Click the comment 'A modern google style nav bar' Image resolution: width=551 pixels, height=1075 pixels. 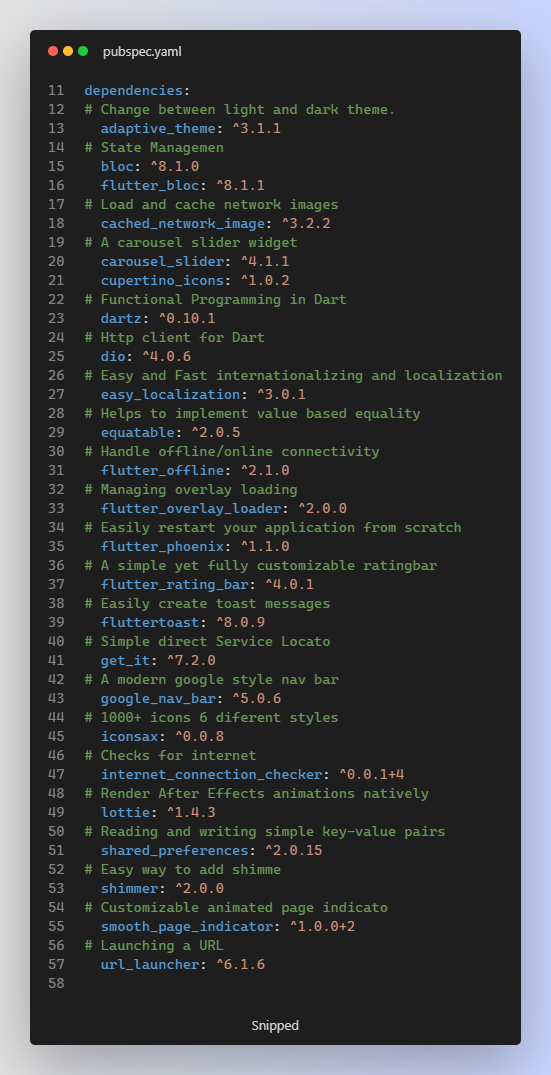coord(211,680)
